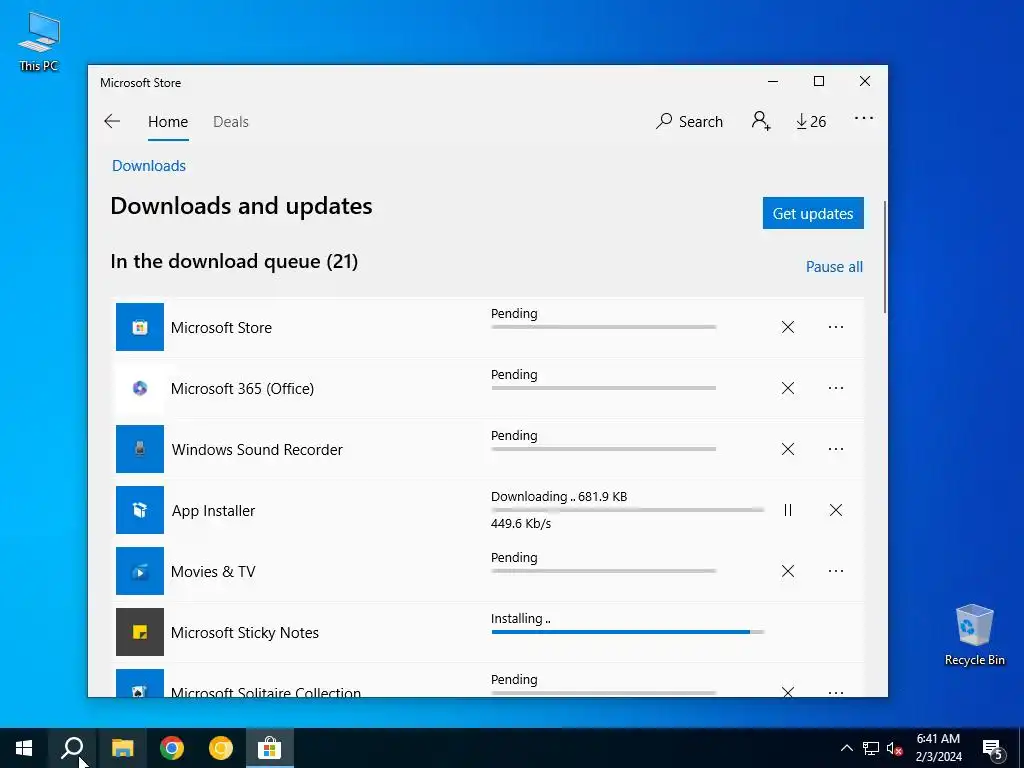Click the Pause all link

click(834, 266)
